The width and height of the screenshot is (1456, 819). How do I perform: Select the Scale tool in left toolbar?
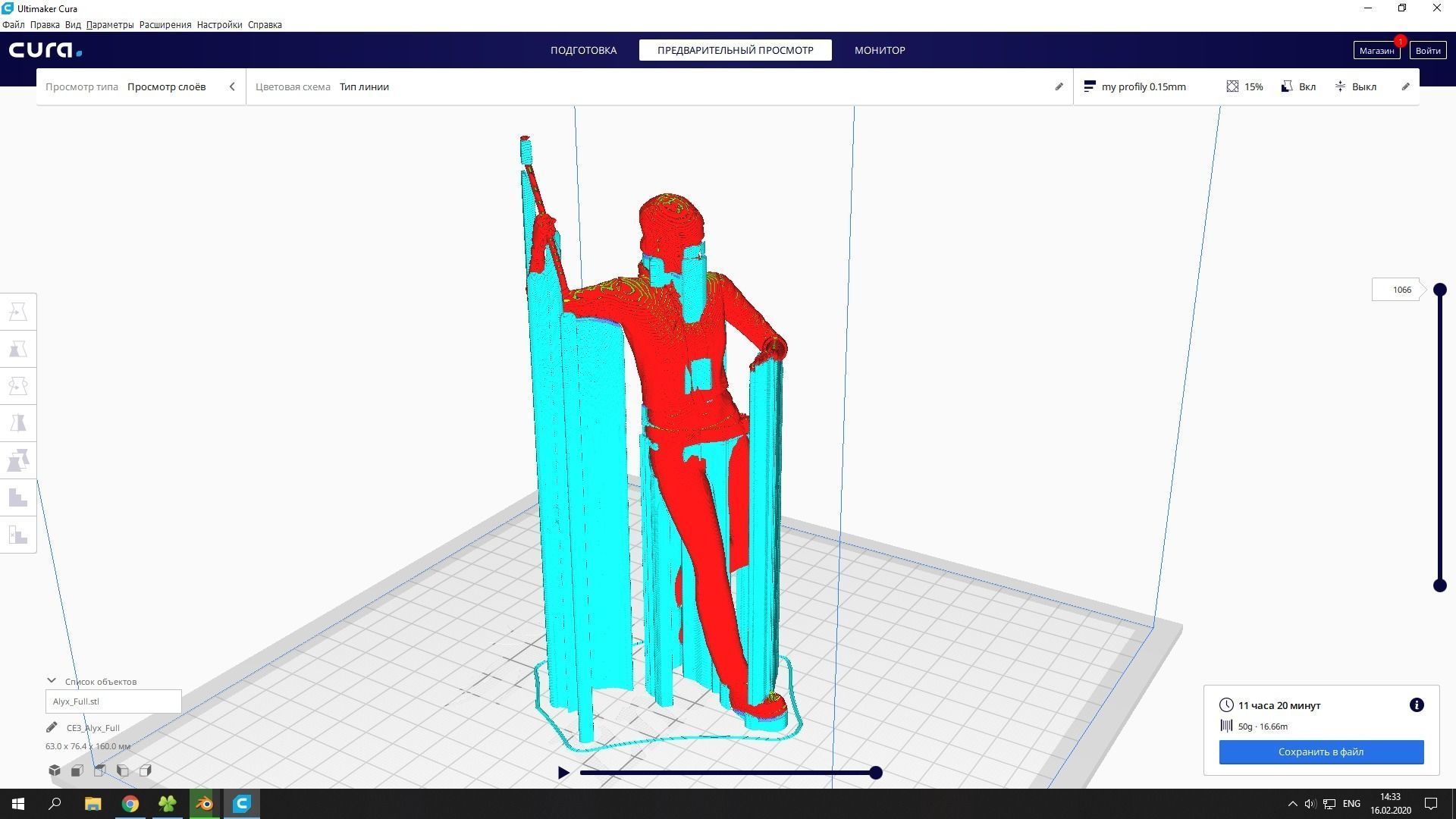click(18, 349)
